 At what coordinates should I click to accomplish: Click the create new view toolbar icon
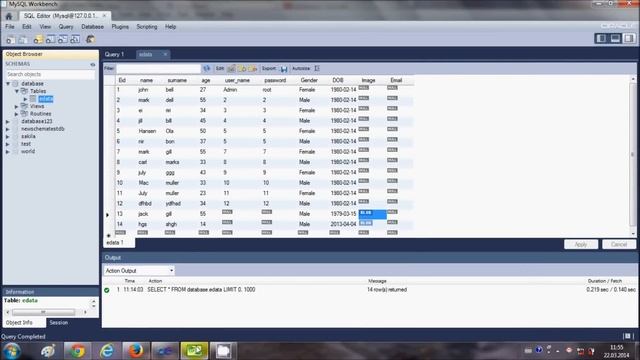pyautogui.click(x=62, y=40)
